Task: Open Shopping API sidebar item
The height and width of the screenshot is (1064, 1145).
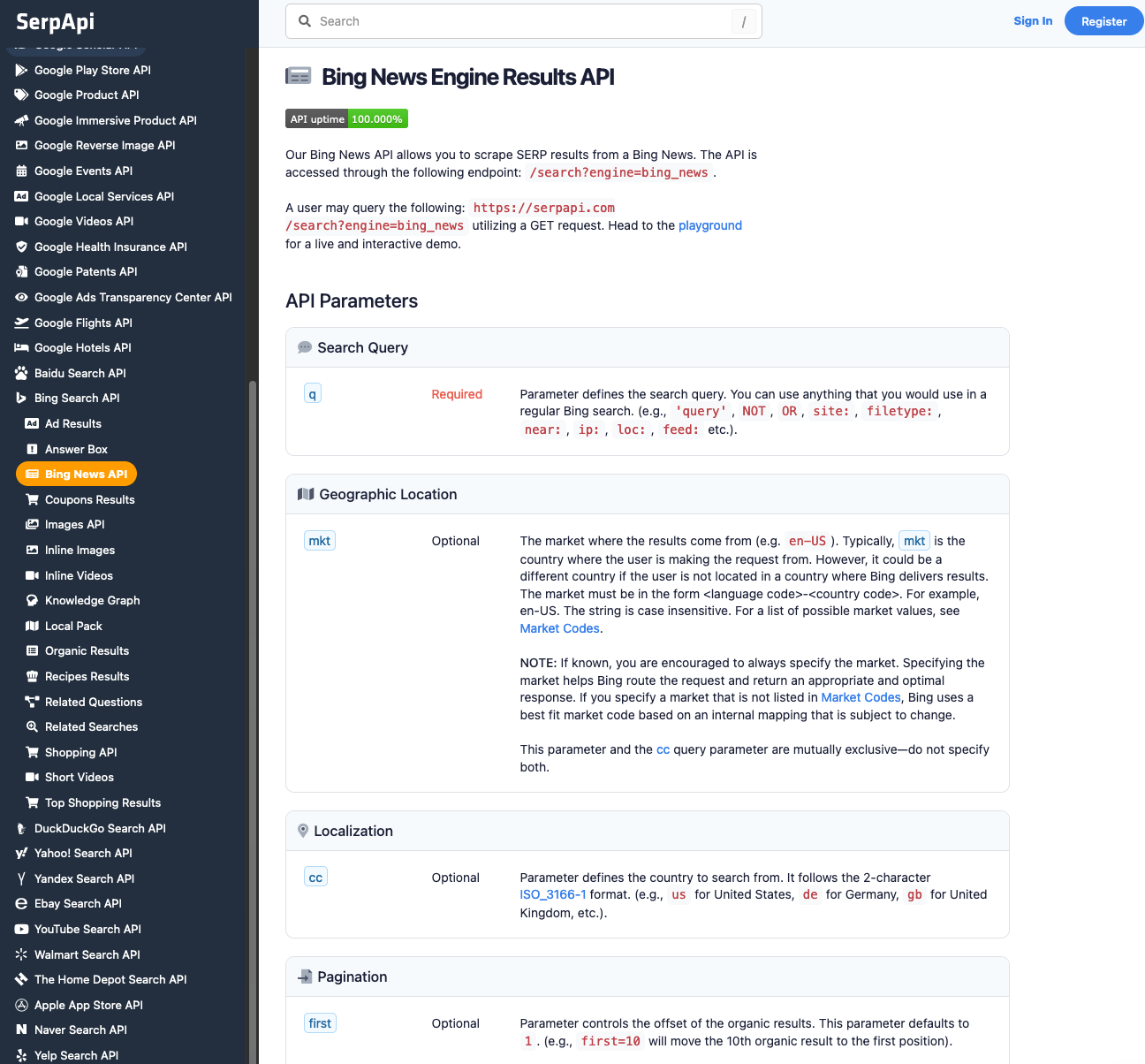Action: pos(81,752)
